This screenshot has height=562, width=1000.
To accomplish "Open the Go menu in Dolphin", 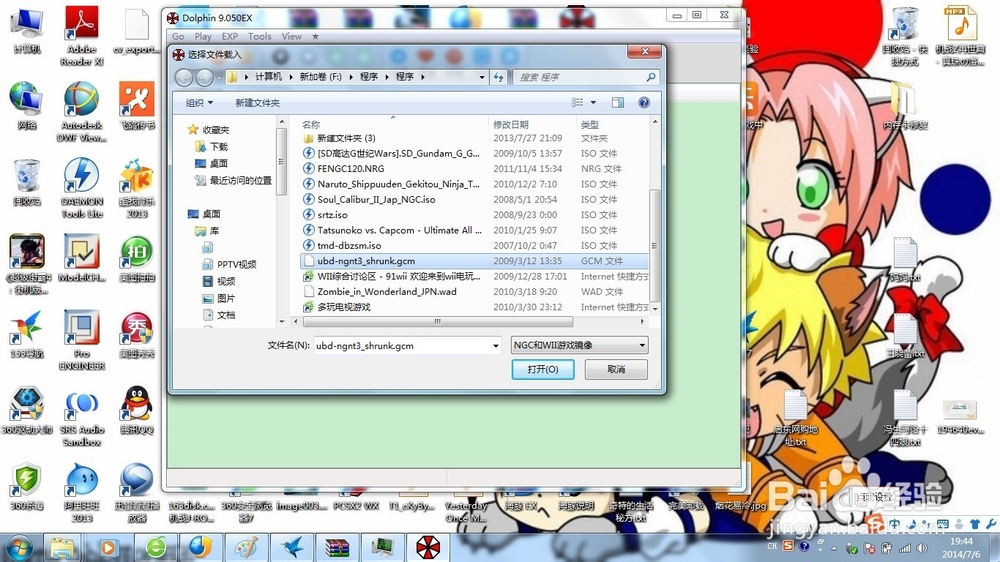I will 178,36.
